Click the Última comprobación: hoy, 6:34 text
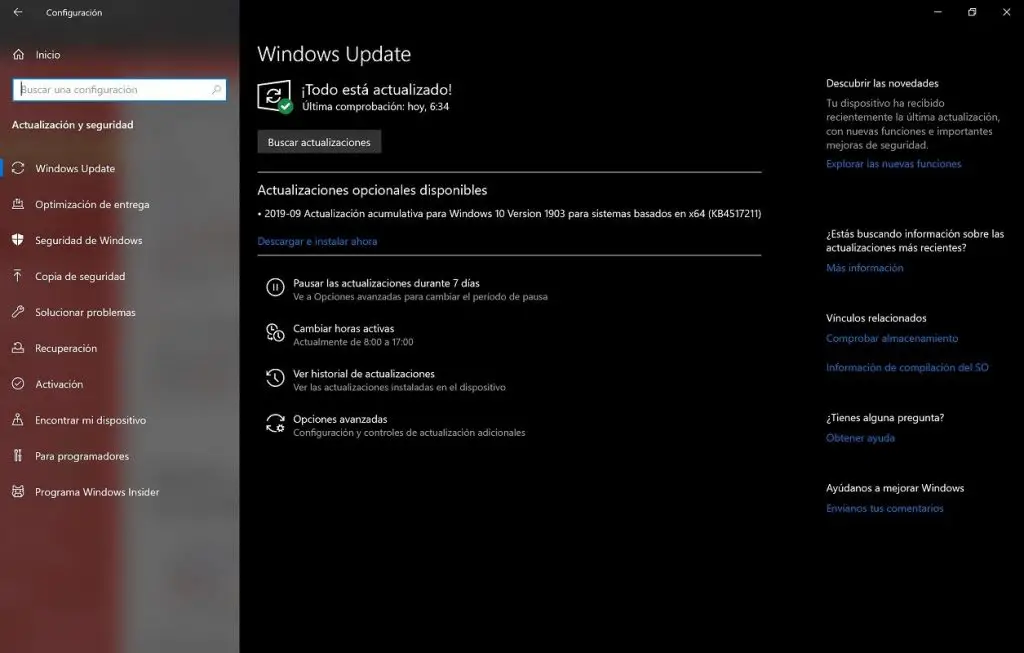1024x653 pixels. 376,106
